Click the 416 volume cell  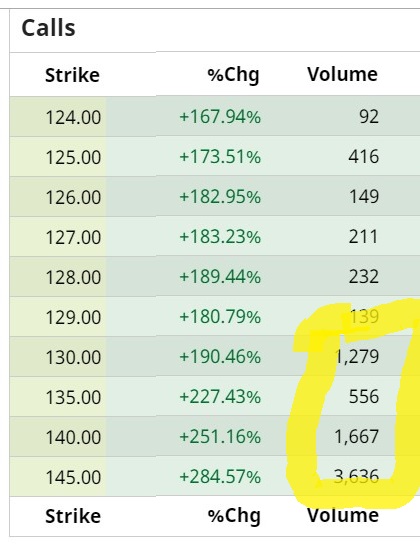coord(364,156)
